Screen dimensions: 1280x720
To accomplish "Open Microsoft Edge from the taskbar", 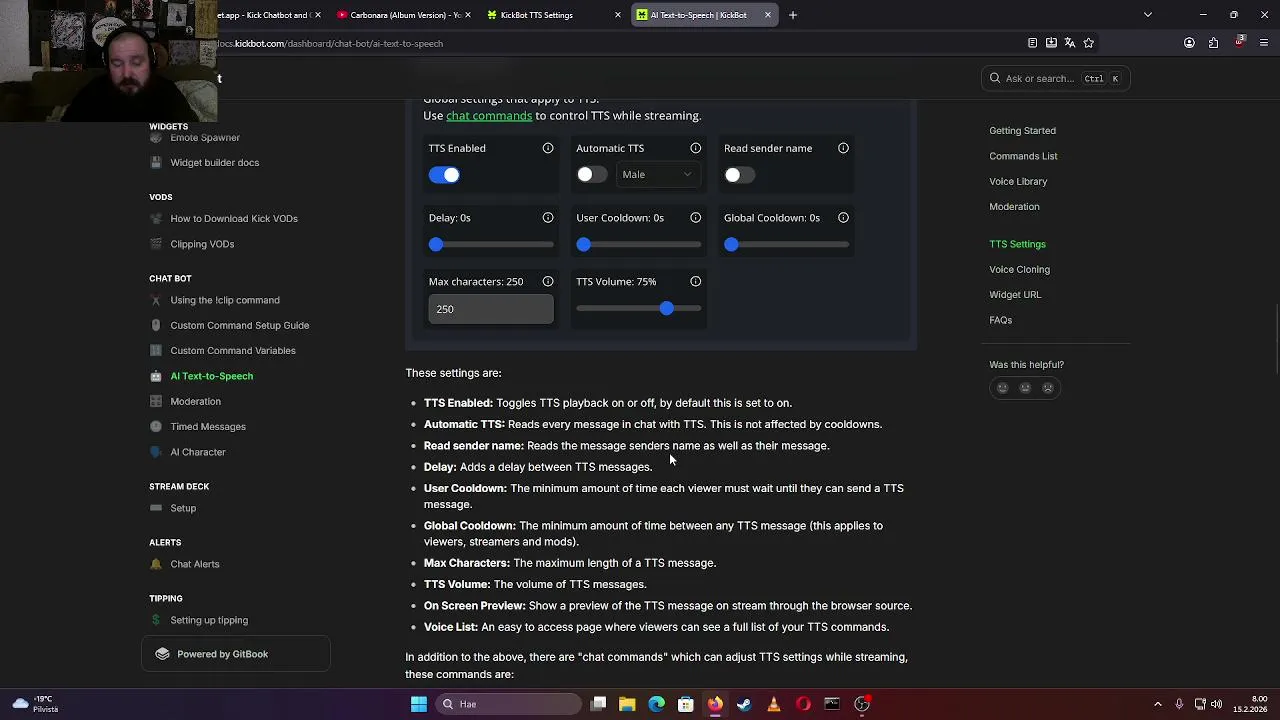I will [x=656, y=704].
